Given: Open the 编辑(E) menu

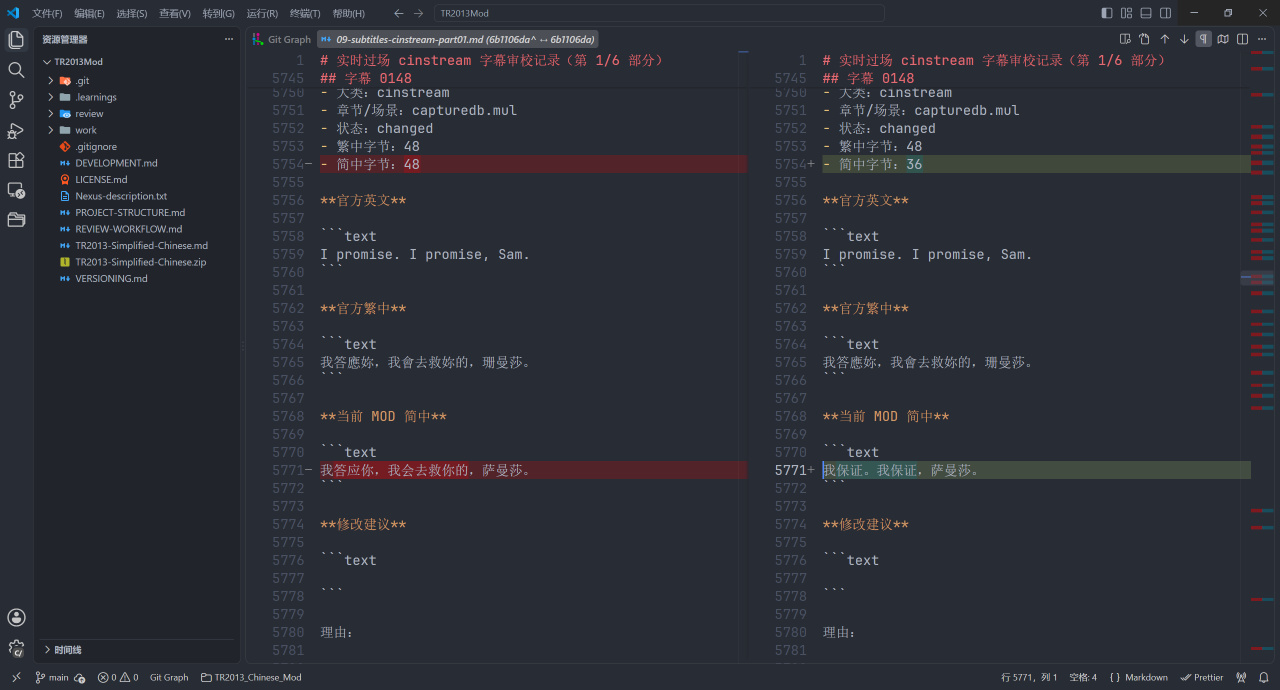Looking at the screenshot, I should 89,13.
